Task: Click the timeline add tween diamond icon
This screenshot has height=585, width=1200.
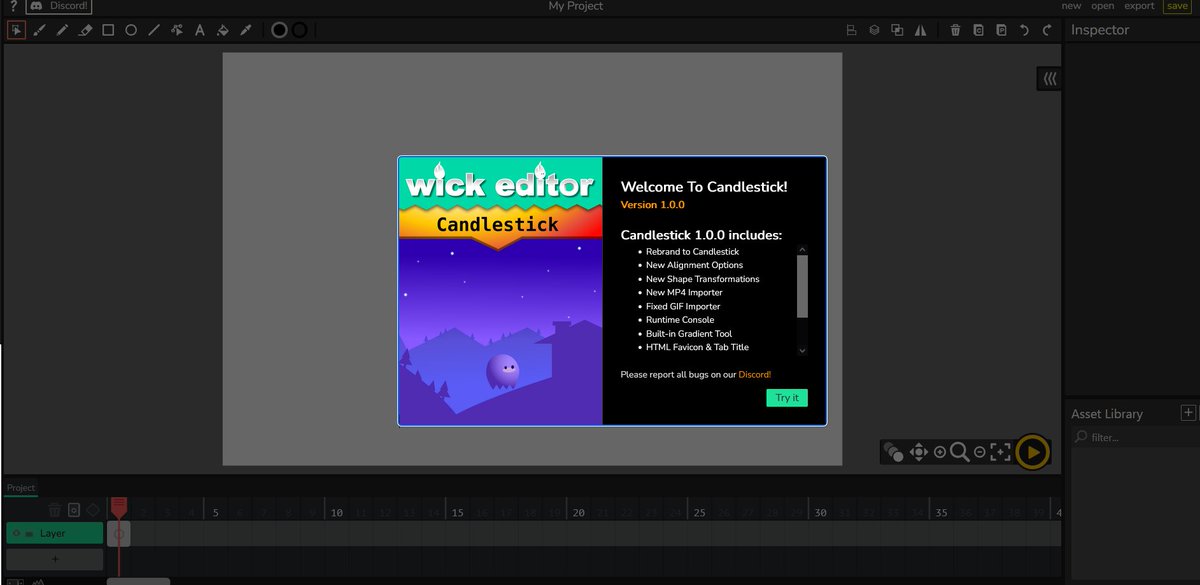Action: point(93,510)
